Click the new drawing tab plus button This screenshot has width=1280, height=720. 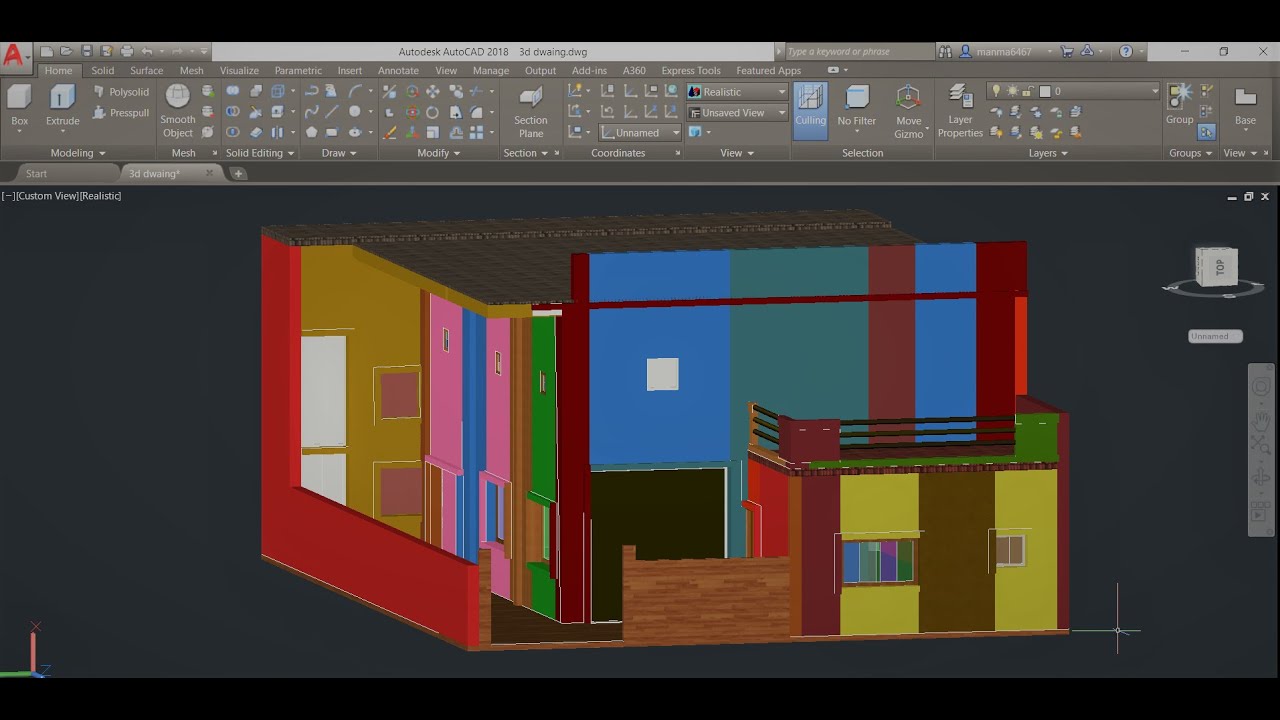click(238, 173)
